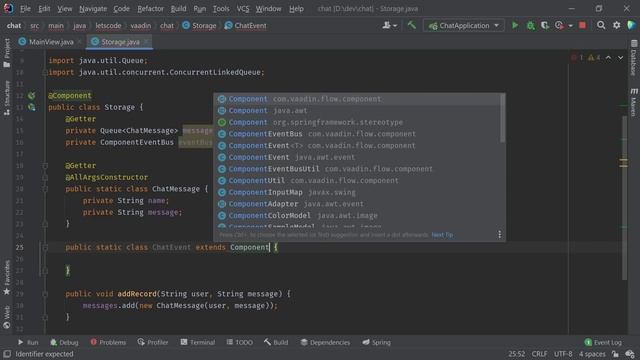
Task: Click the Next Tip link in completion popup
Action: [x=442, y=235]
